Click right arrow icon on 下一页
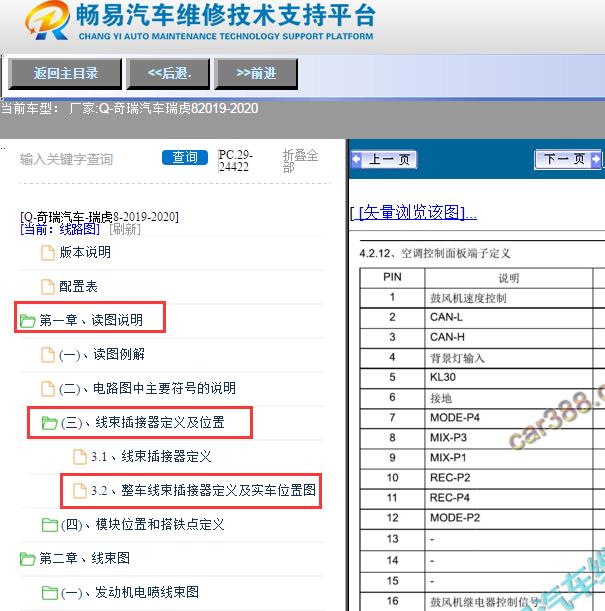The width and height of the screenshot is (605, 611). click(596, 159)
